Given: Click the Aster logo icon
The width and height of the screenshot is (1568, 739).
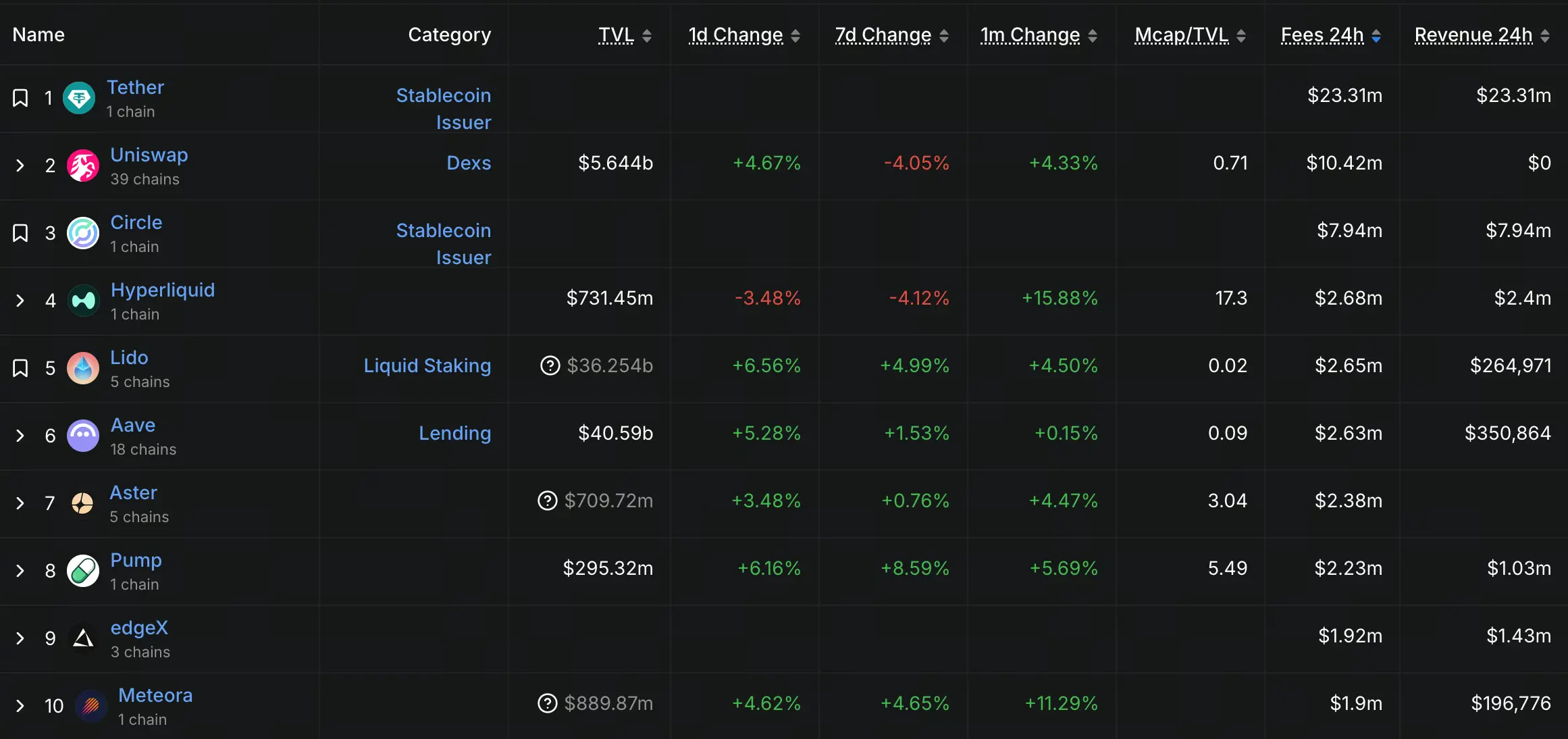Looking at the screenshot, I should point(82,503).
